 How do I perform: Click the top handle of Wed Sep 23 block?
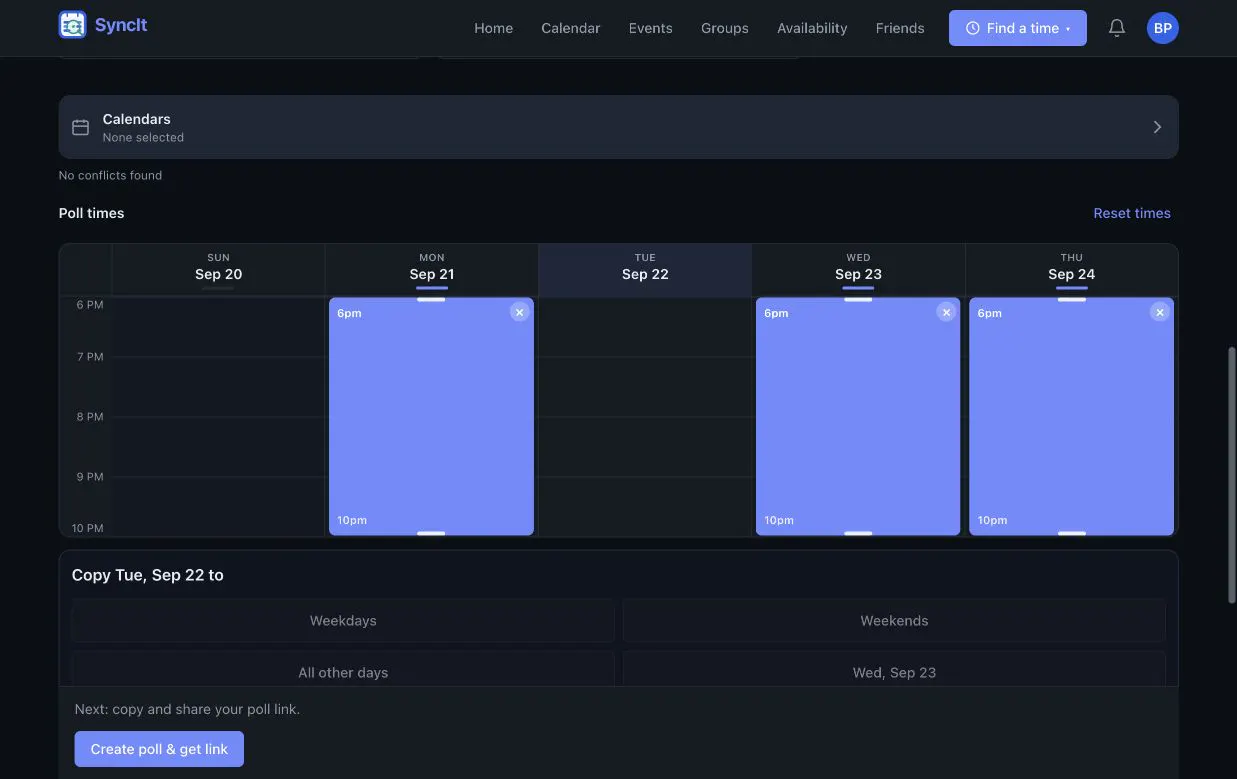coord(858,299)
